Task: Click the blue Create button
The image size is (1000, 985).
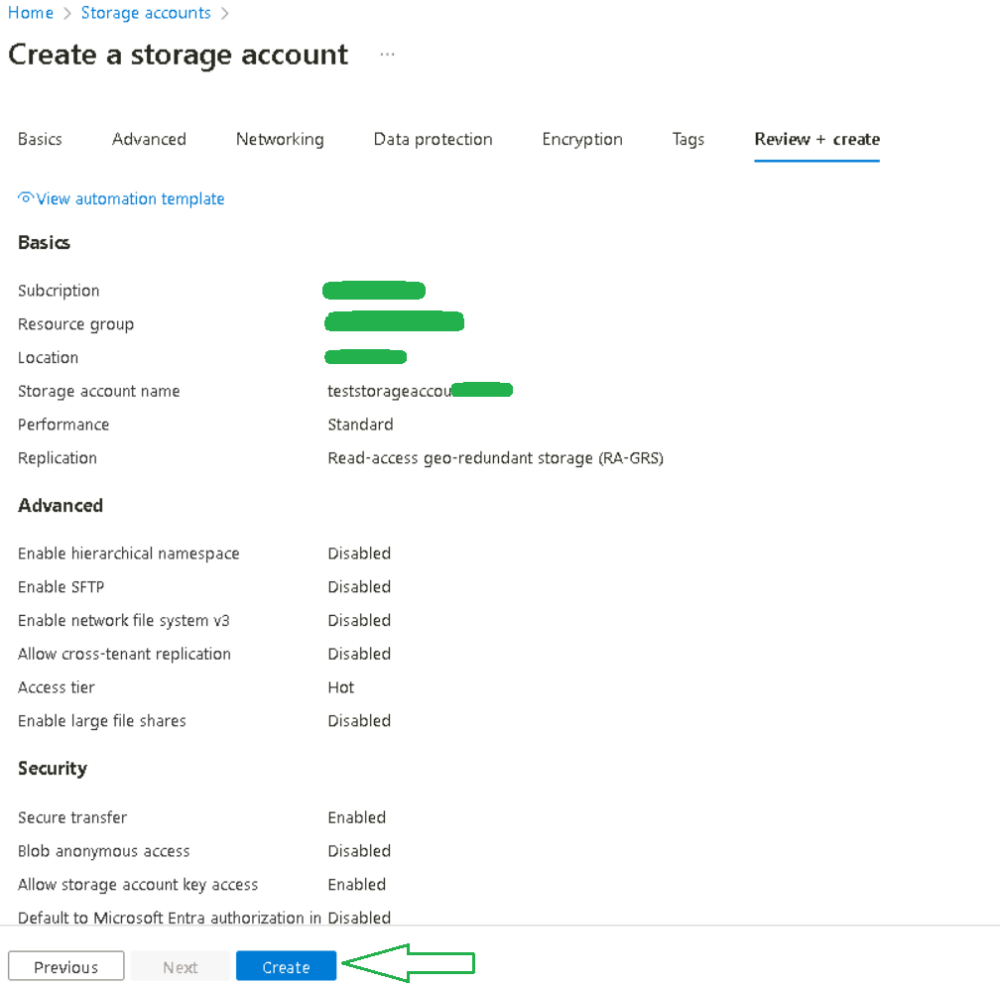Action: (286, 966)
